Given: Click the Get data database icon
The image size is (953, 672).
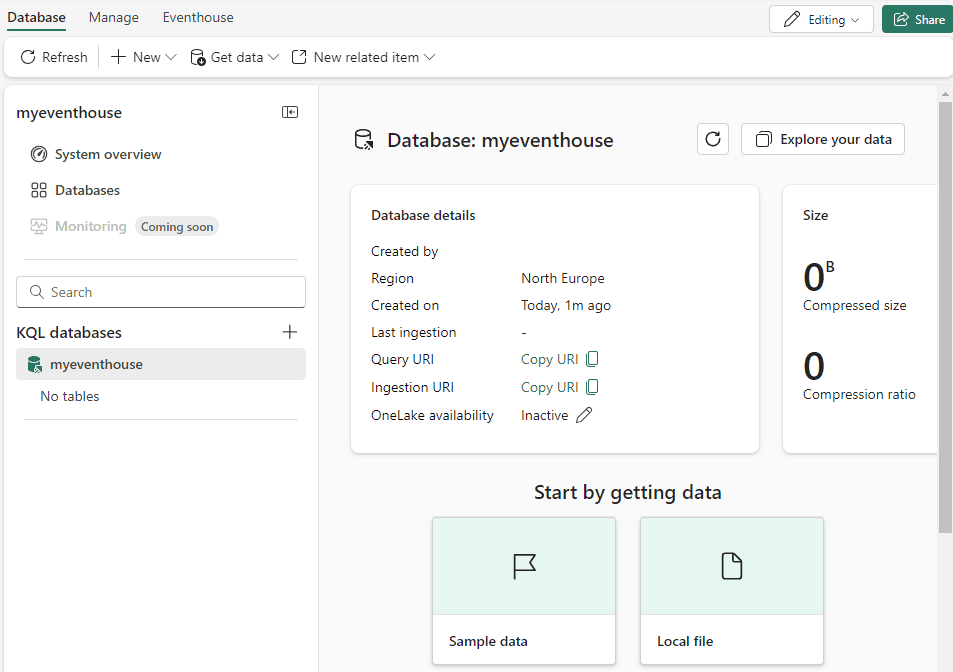Looking at the screenshot, I should pyautogui.click(x=198, y=57).
